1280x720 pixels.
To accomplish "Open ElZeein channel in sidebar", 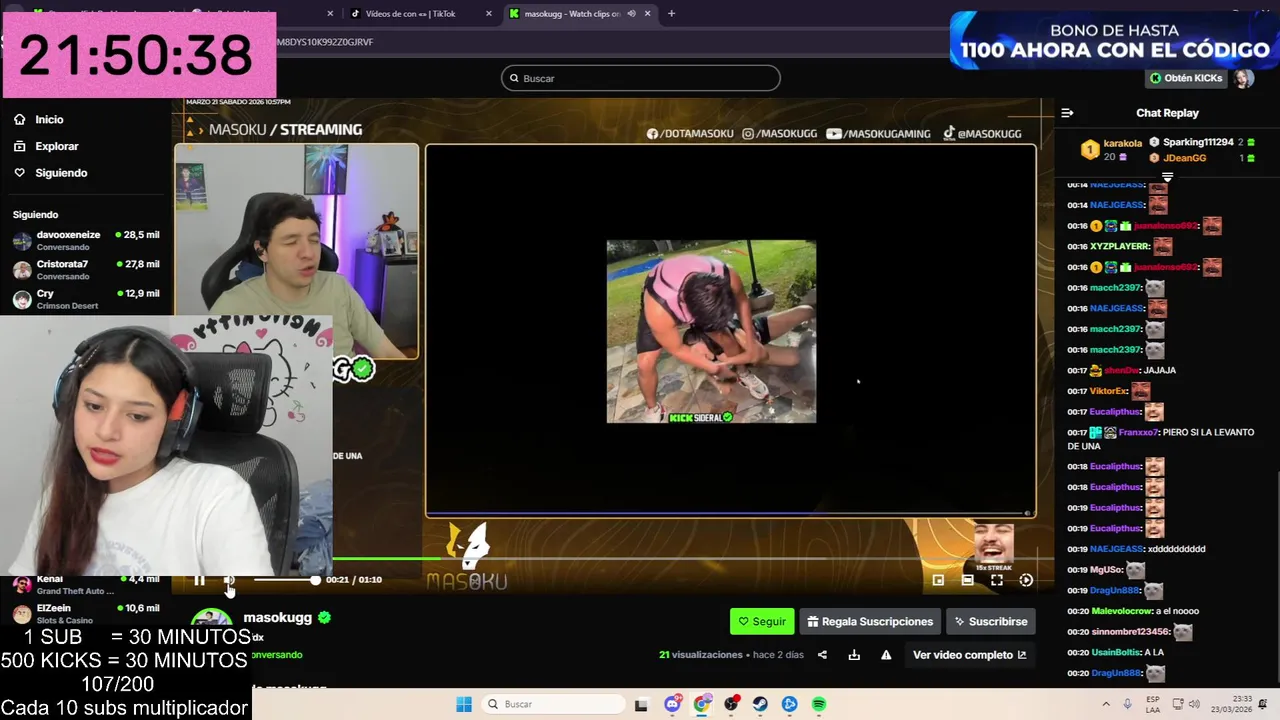I will coord(86,613).
